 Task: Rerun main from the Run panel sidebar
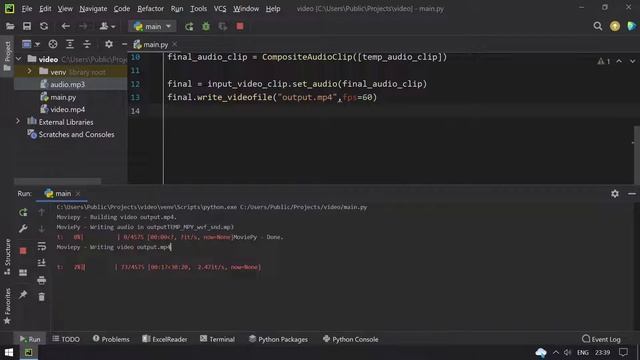[23, 212]
